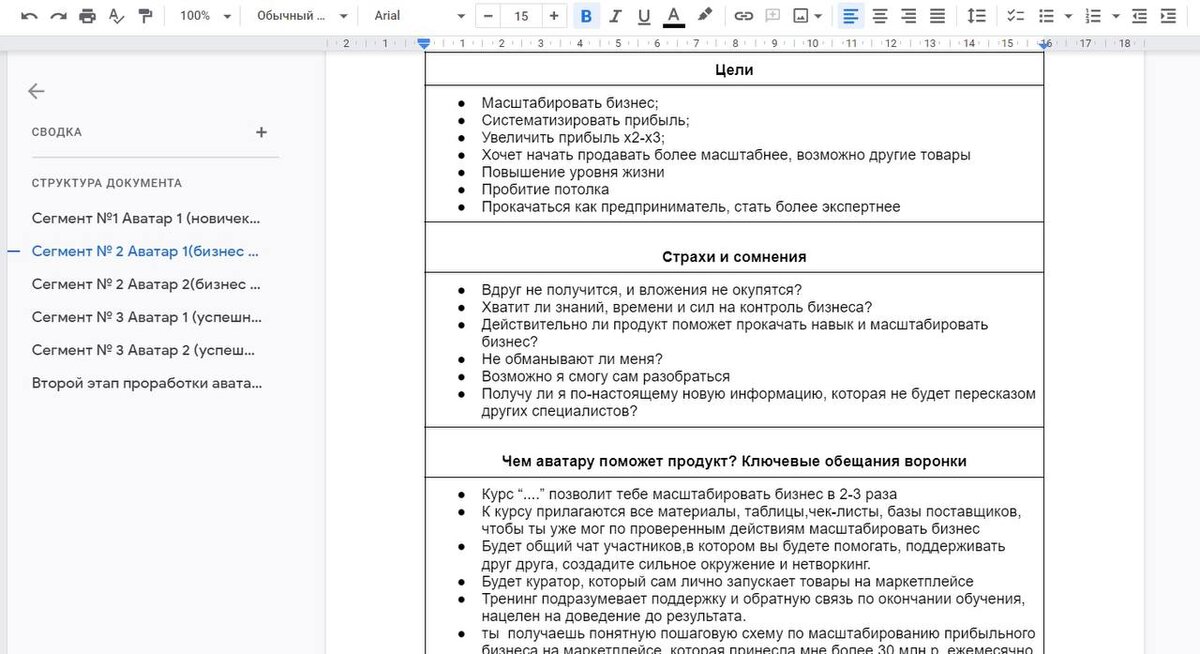Increase font size with plus stepper
The image size is (1200, 654).
552,15
